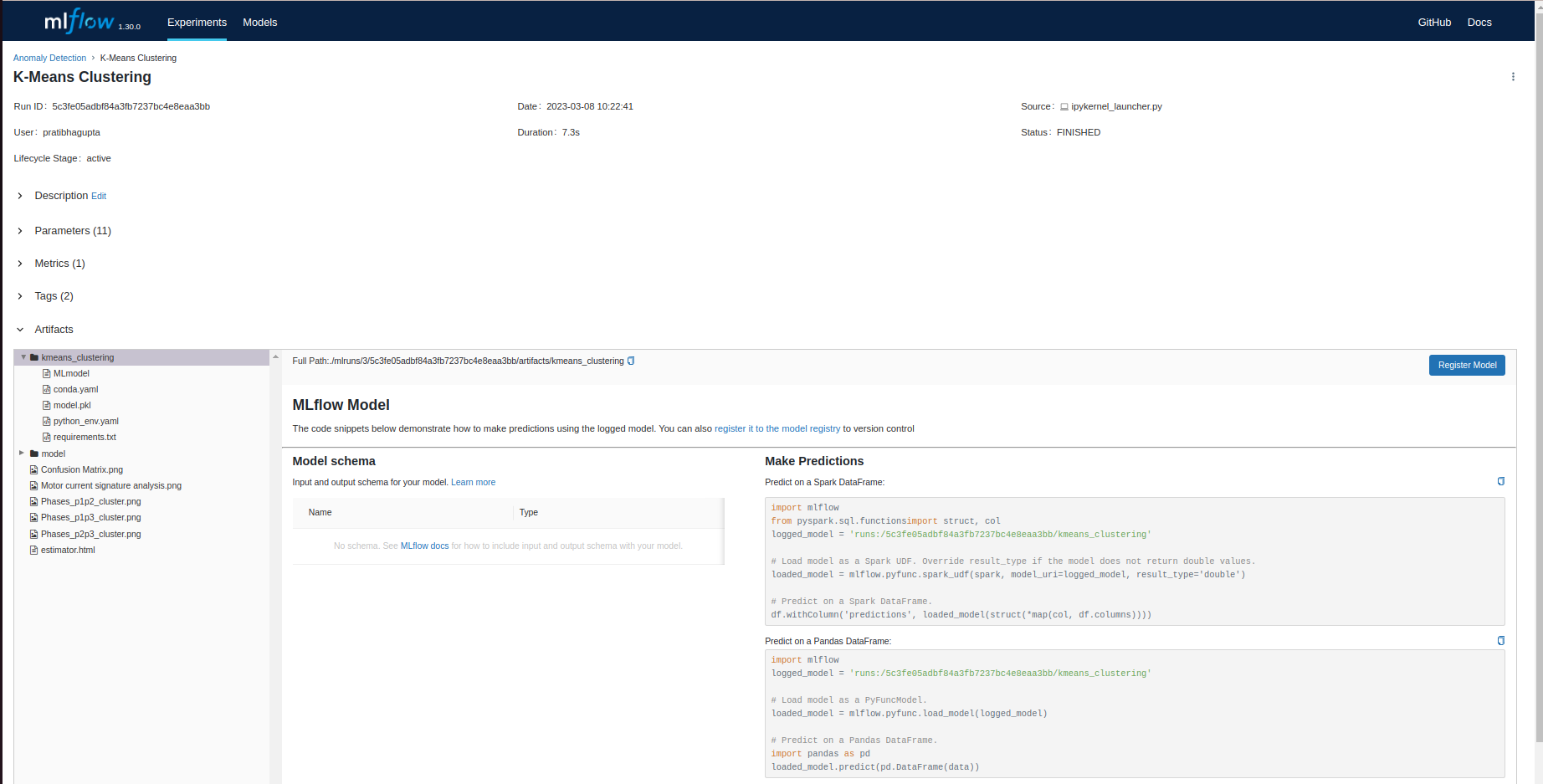1543x784 pixels.
Task: Copy the Pandas DataFrame code snippet
Action: tap(1500, 641)
